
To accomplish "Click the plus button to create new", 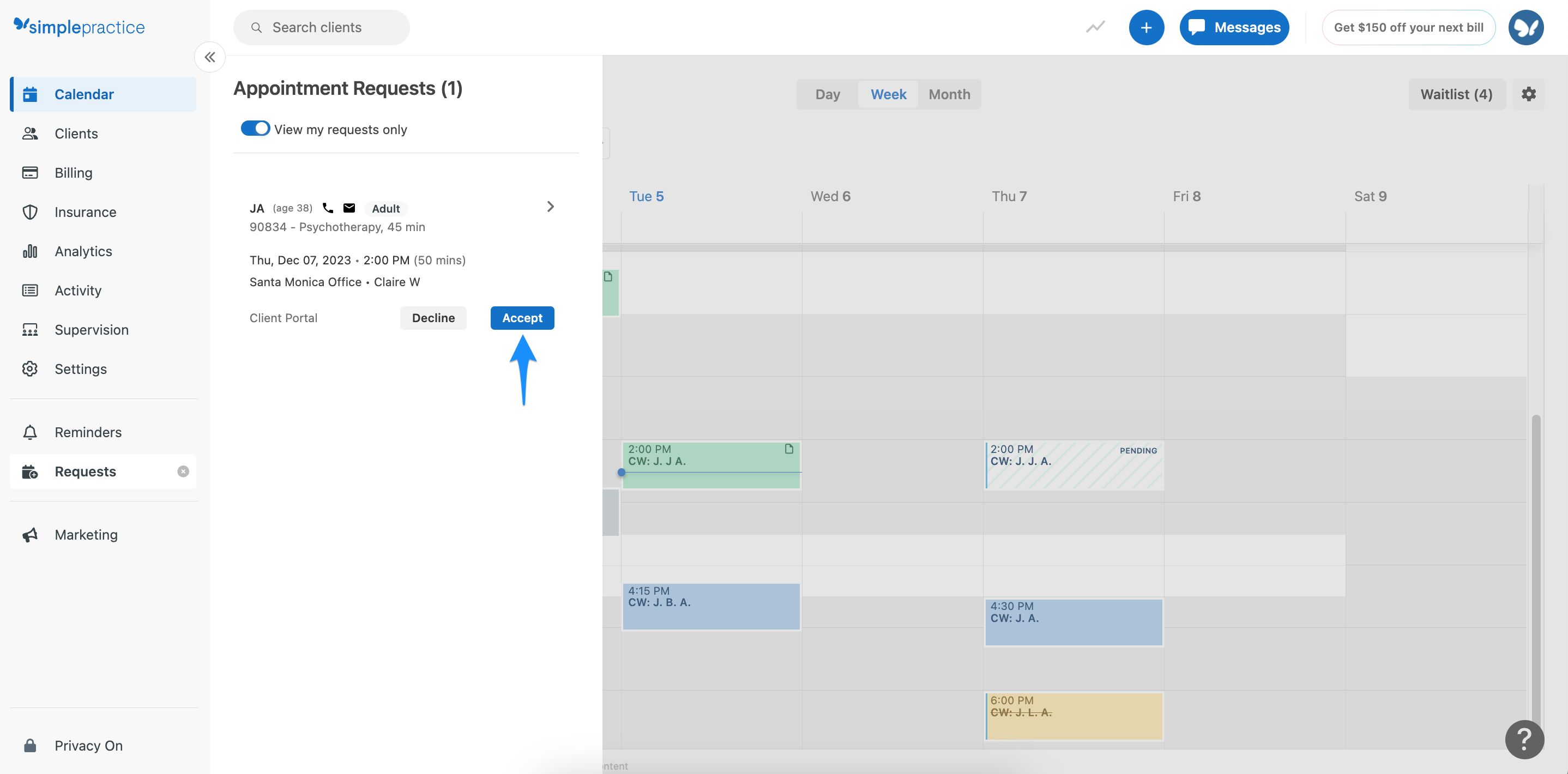I will (1147, 27).
